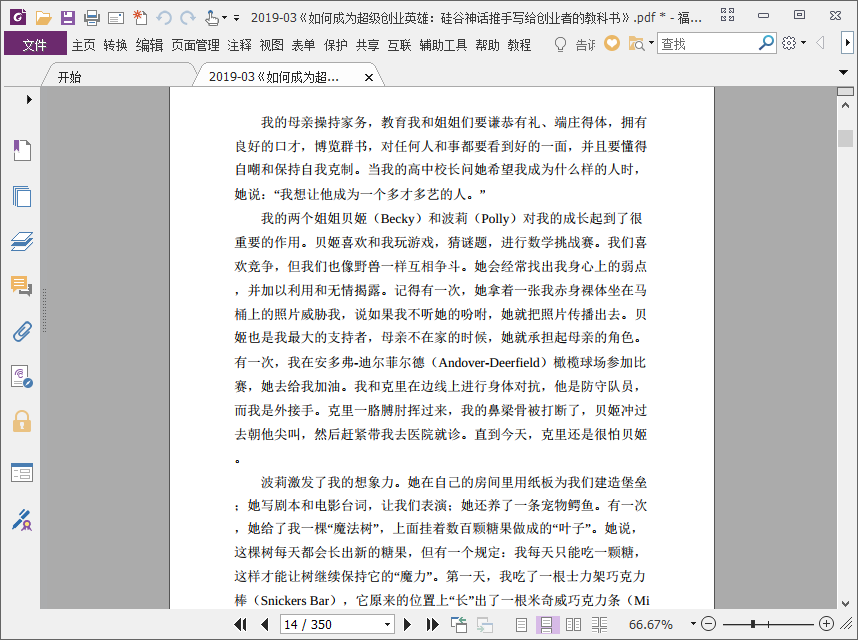
Task: Click the folder search icon
Action: pos(636,43)
